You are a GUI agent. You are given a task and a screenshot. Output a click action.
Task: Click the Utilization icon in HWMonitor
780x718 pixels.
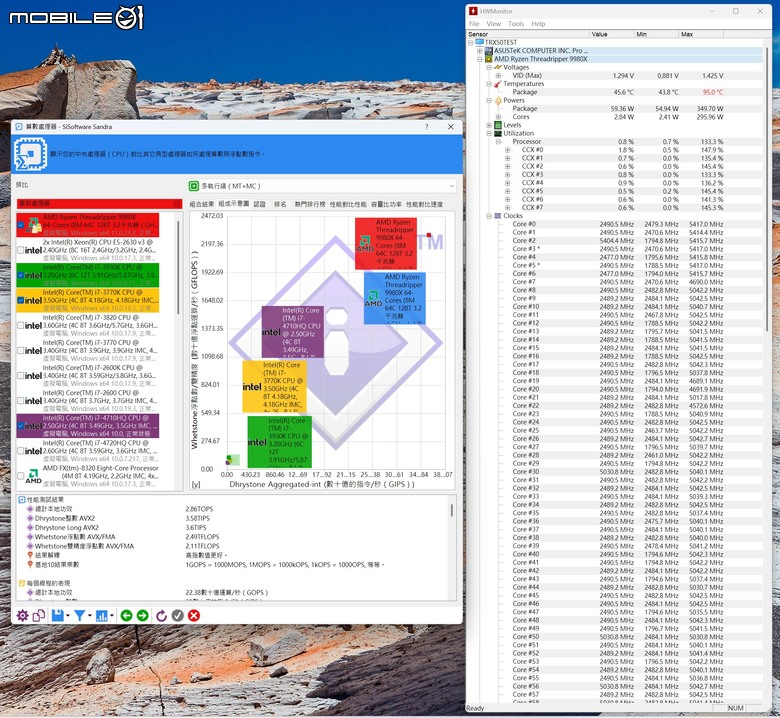coord(498,133)
